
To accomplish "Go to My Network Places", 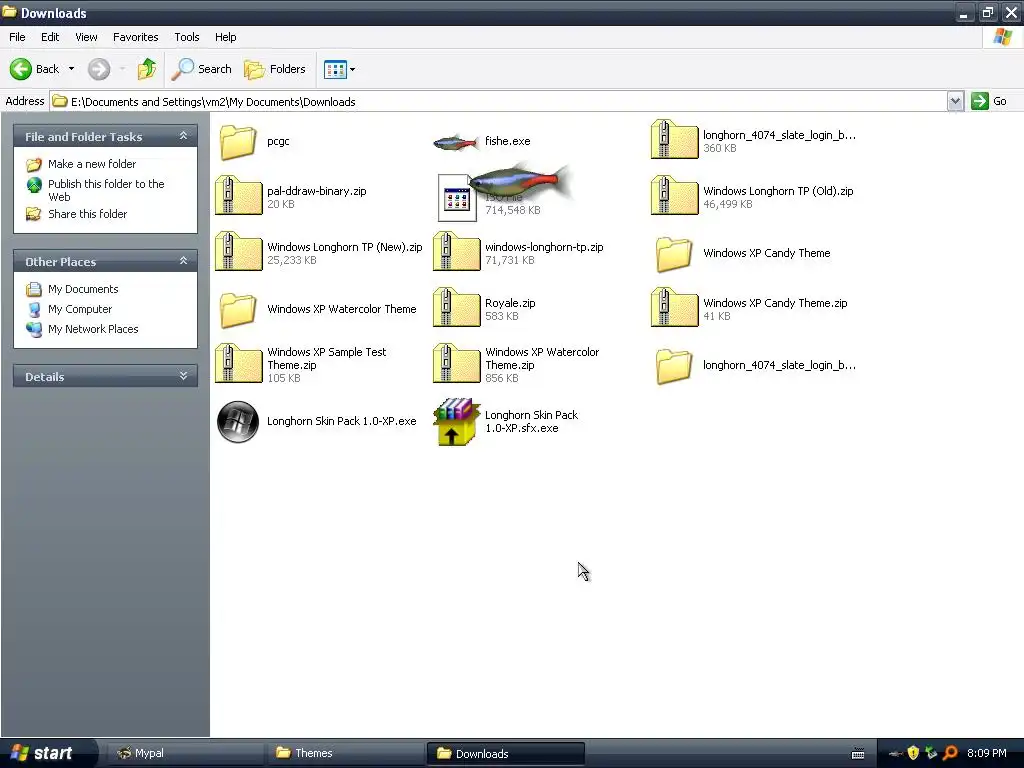I will click(93, 329).
